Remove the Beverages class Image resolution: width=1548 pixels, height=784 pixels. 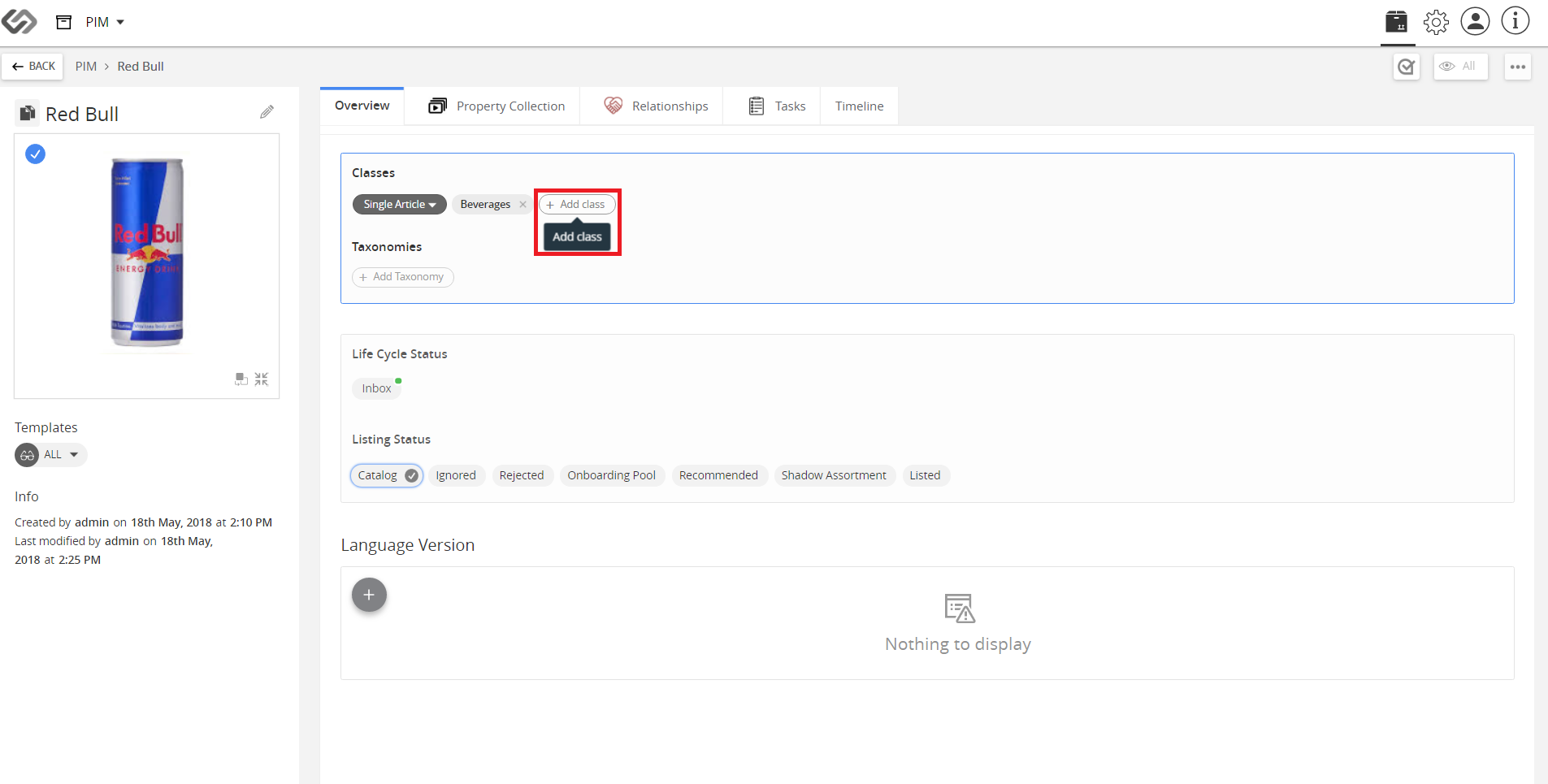(523, 205)
